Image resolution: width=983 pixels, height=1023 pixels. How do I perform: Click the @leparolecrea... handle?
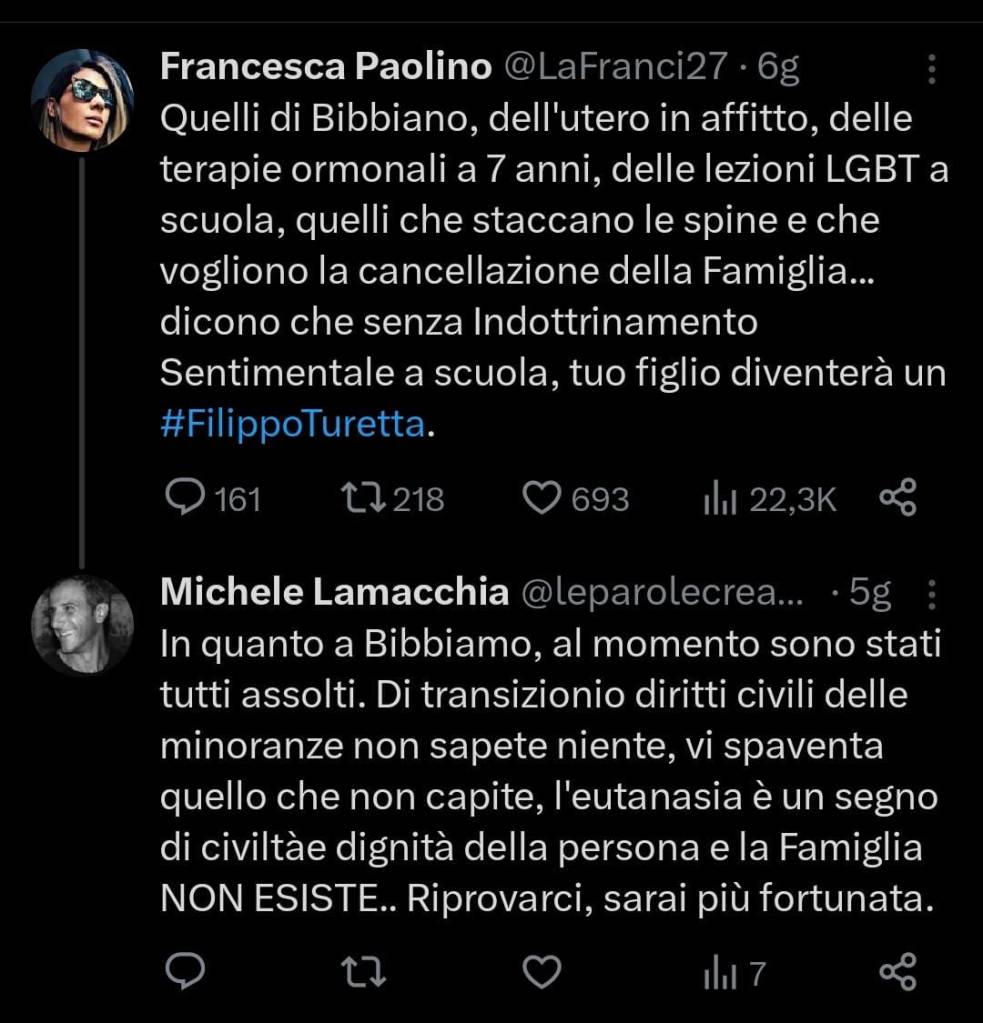(661, 593)
